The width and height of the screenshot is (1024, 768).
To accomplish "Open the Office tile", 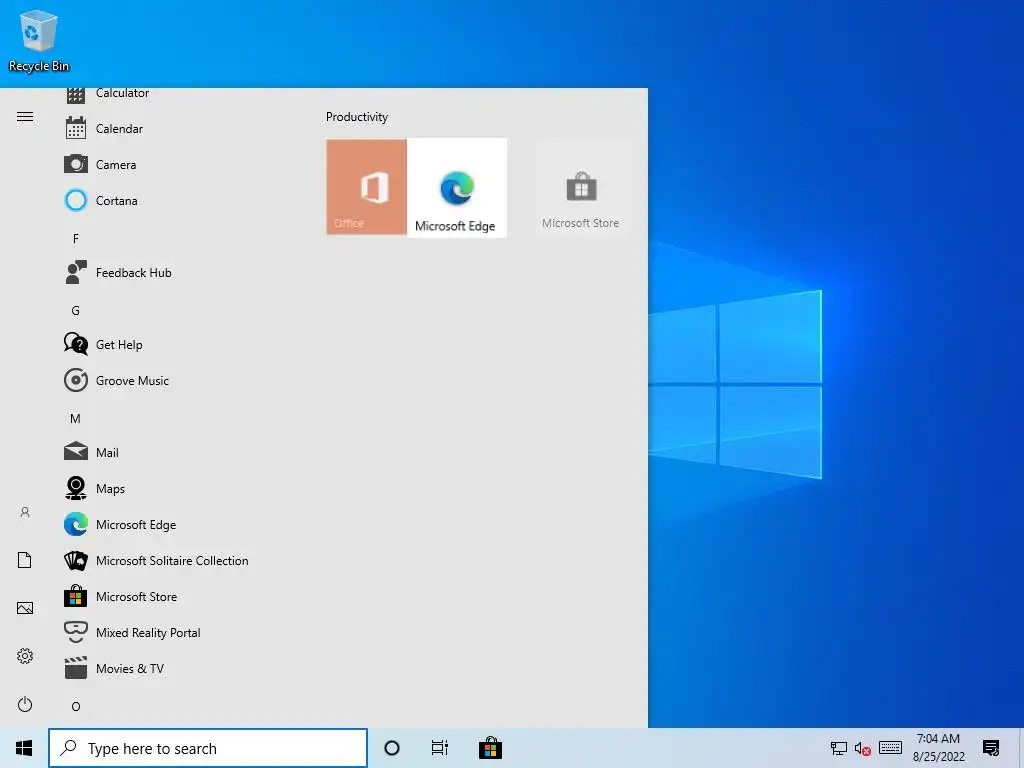I will [366, 187].
